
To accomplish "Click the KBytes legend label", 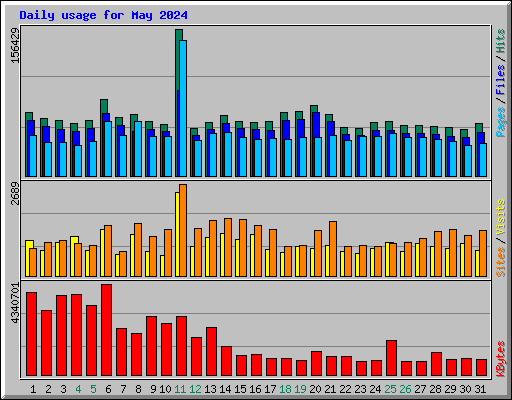I will (x=500, y=359).
